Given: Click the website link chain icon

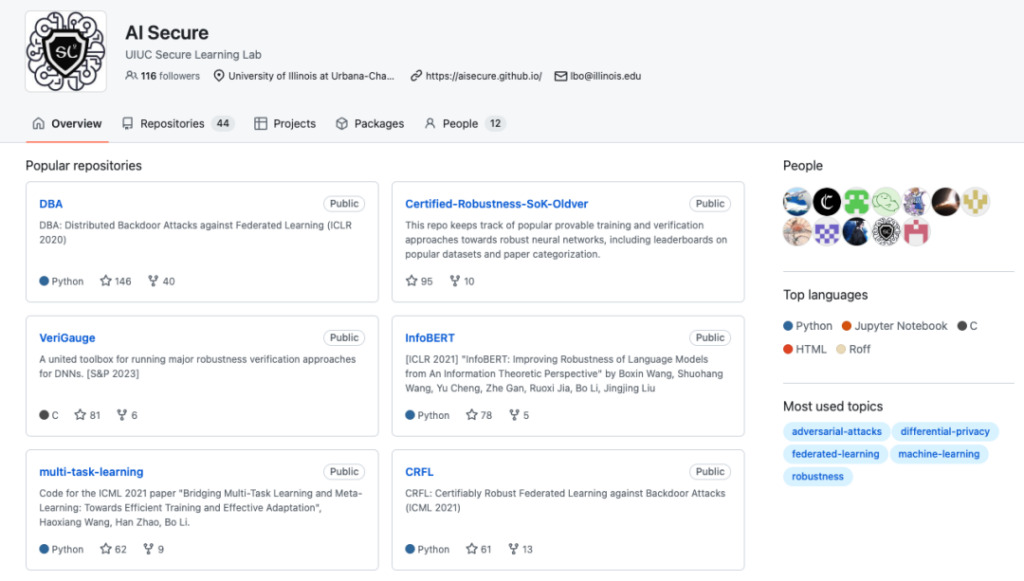Looking at the screenshot, I should point(416,76).
